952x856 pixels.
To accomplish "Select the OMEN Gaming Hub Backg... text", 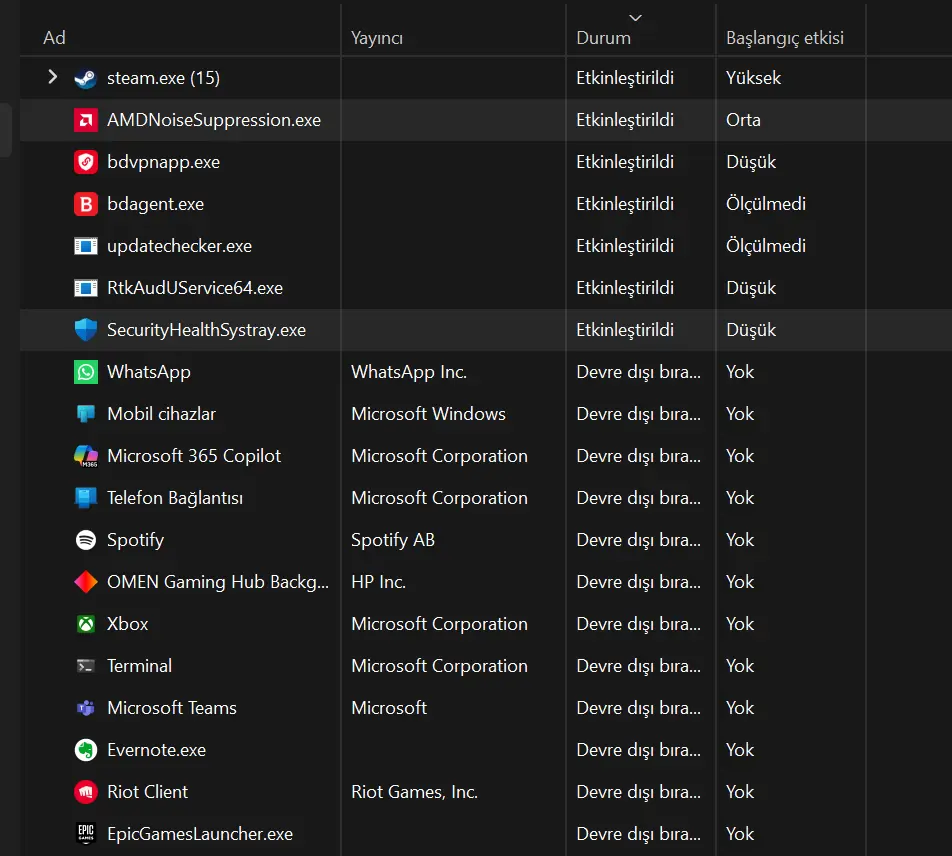I will (x=218, y=582).
